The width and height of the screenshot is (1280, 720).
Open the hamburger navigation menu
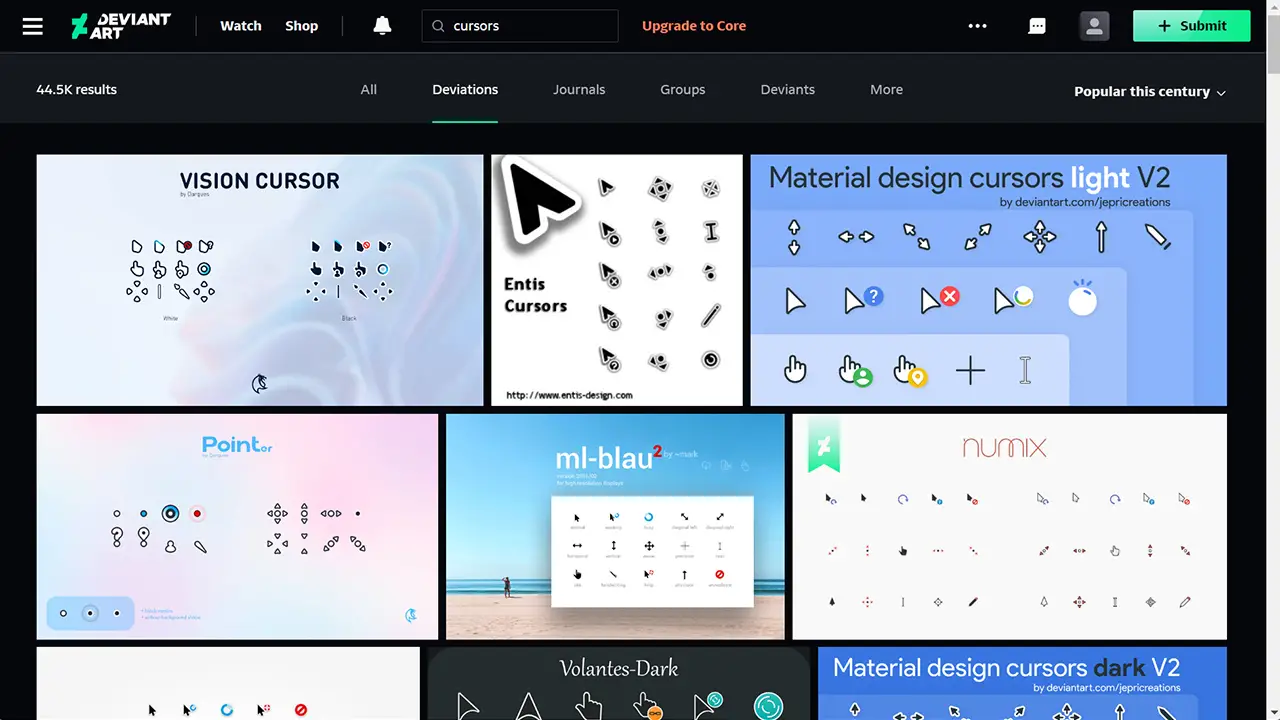tap(33, 26)
